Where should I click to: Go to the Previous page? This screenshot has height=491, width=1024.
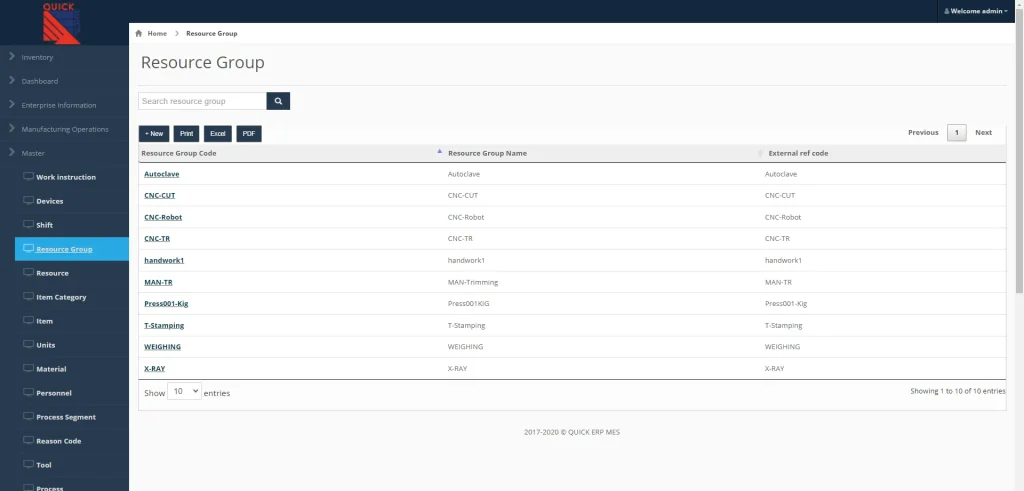tap(923, 133)
